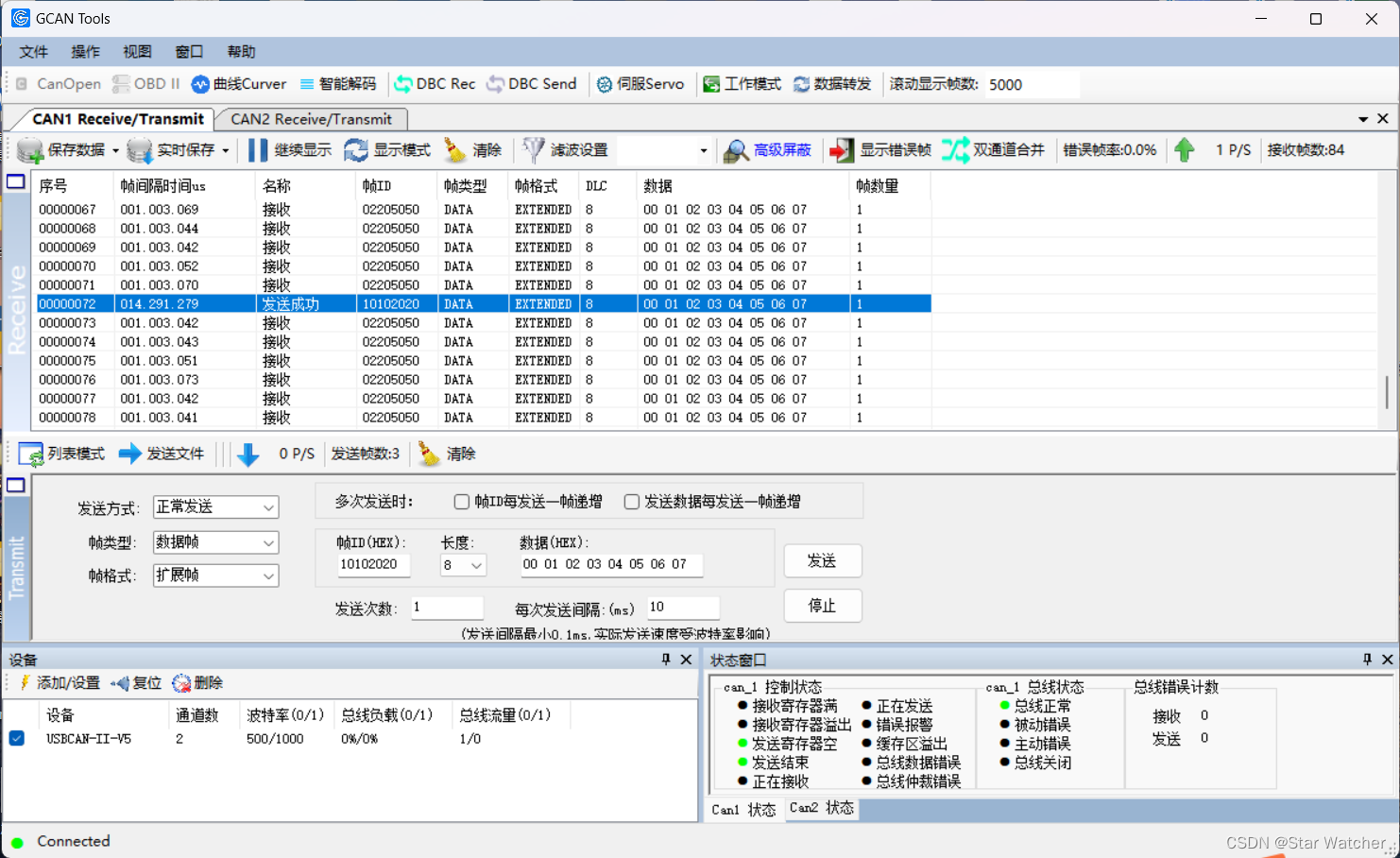Screen dimensions: 1400x858
Task: Select the CAN1 Receive/Transmit tab
Action: click(118, 119)
